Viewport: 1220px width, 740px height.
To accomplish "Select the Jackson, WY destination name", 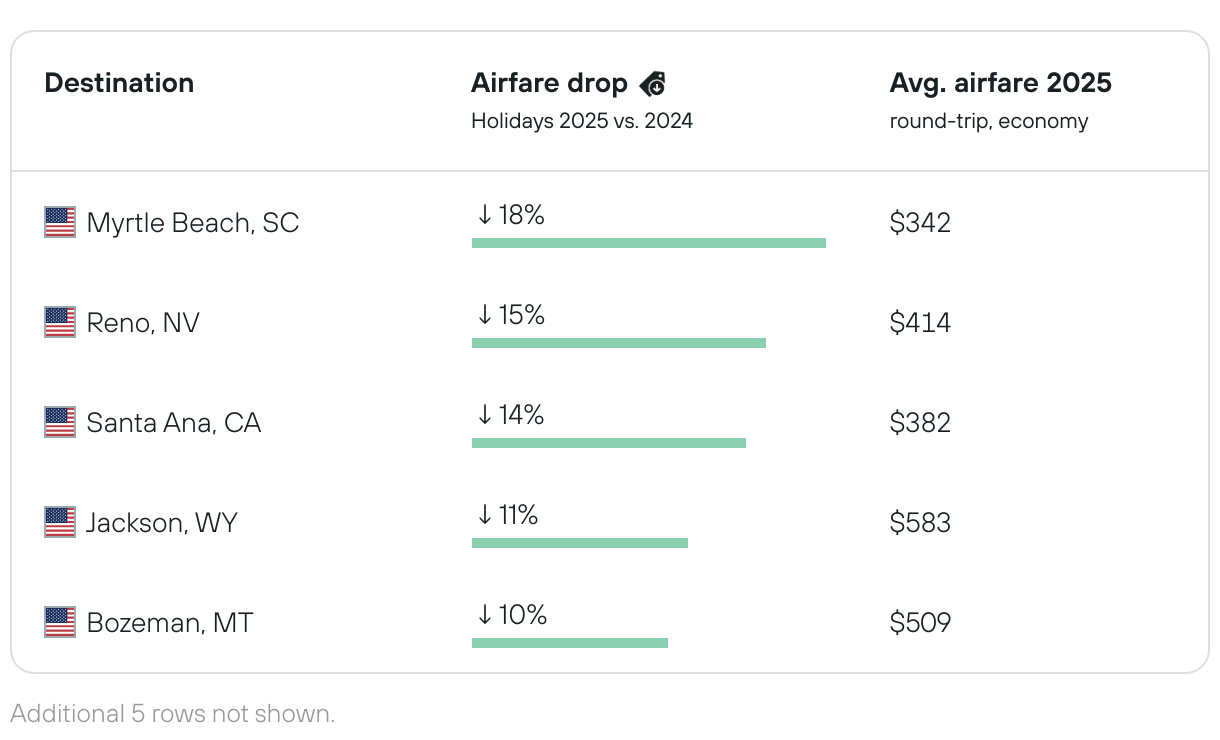I will click(x=162, y=522).
